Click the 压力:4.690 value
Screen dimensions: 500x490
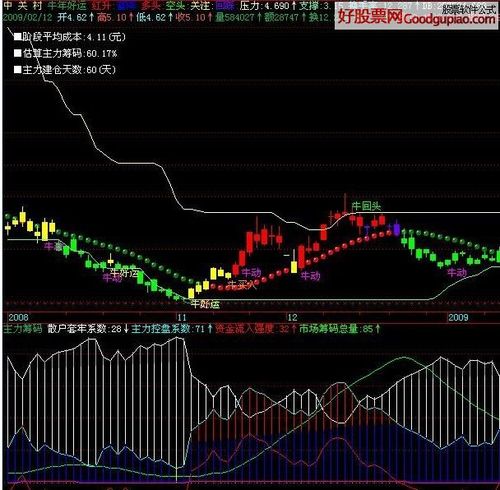tap(268, 5)
